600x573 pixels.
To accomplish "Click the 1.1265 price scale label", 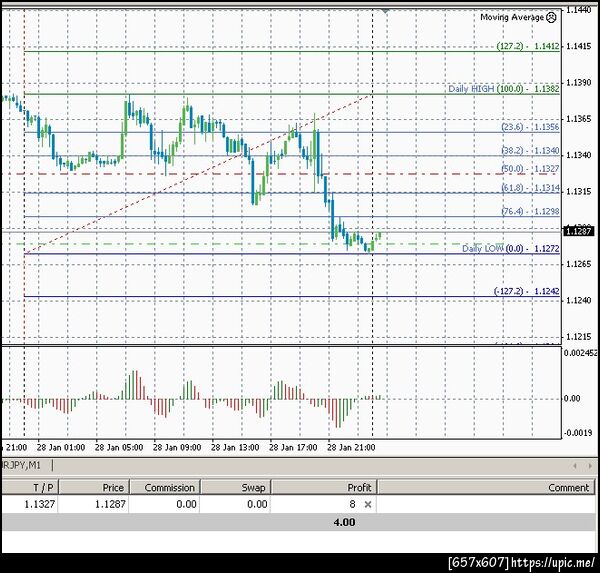I will coord(578,264).
